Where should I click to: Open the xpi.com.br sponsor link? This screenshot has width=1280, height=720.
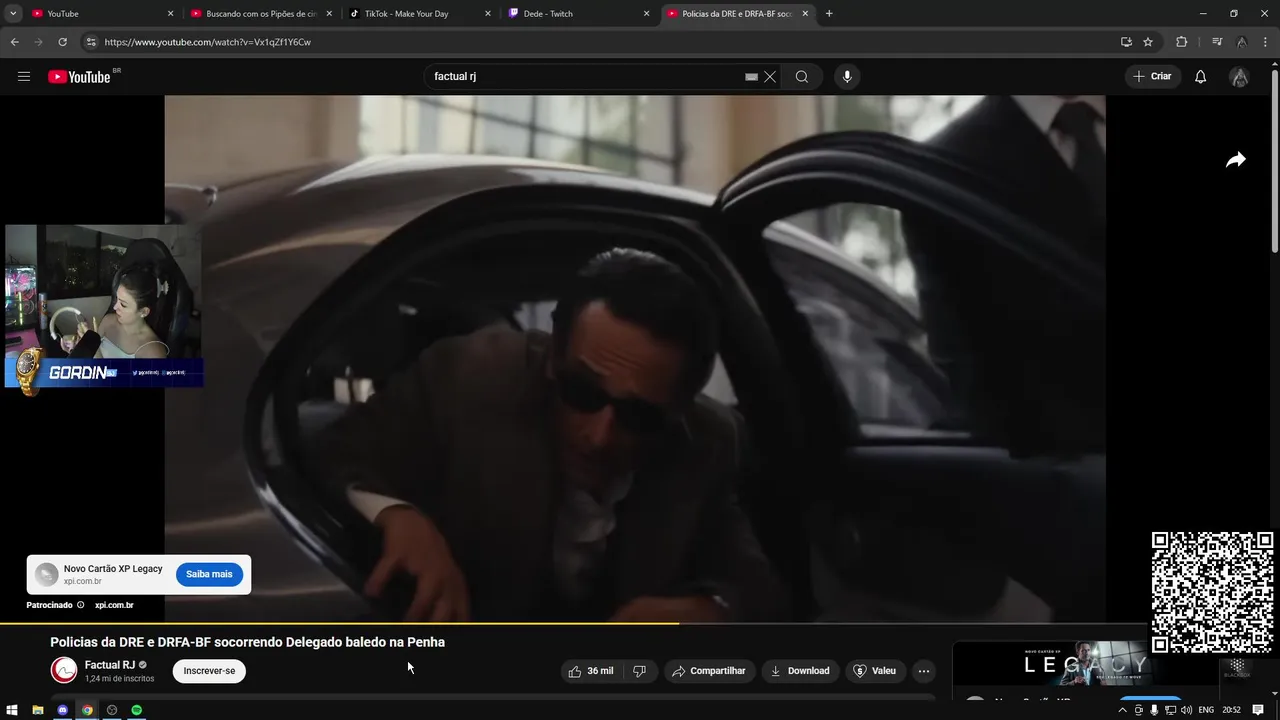pos(114,605)
